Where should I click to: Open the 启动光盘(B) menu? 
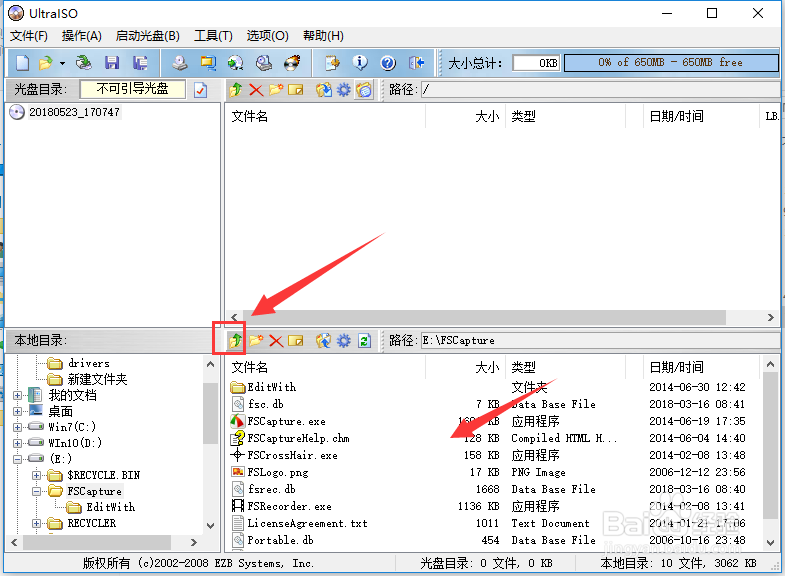click(147, 36)
